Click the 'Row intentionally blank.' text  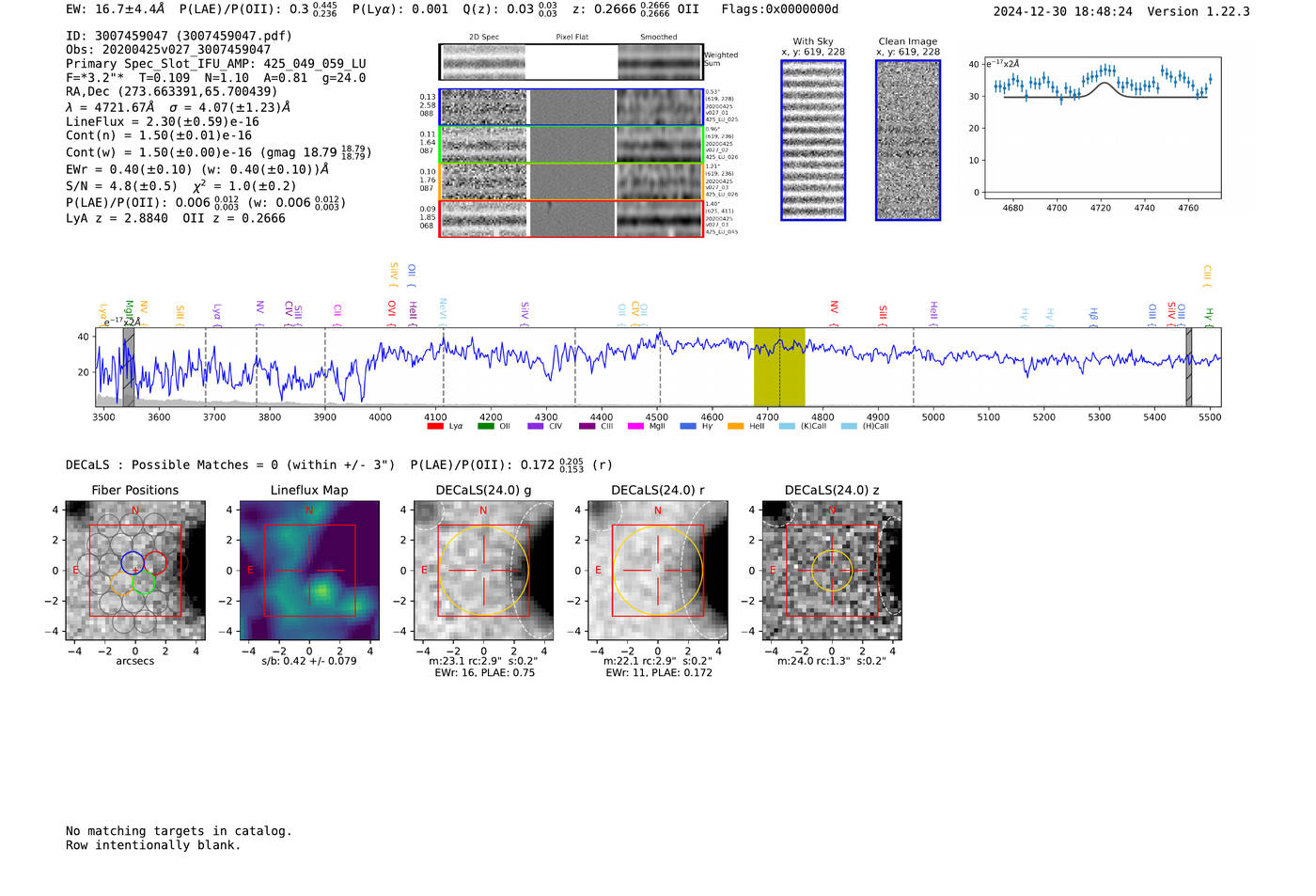point(153,845)
